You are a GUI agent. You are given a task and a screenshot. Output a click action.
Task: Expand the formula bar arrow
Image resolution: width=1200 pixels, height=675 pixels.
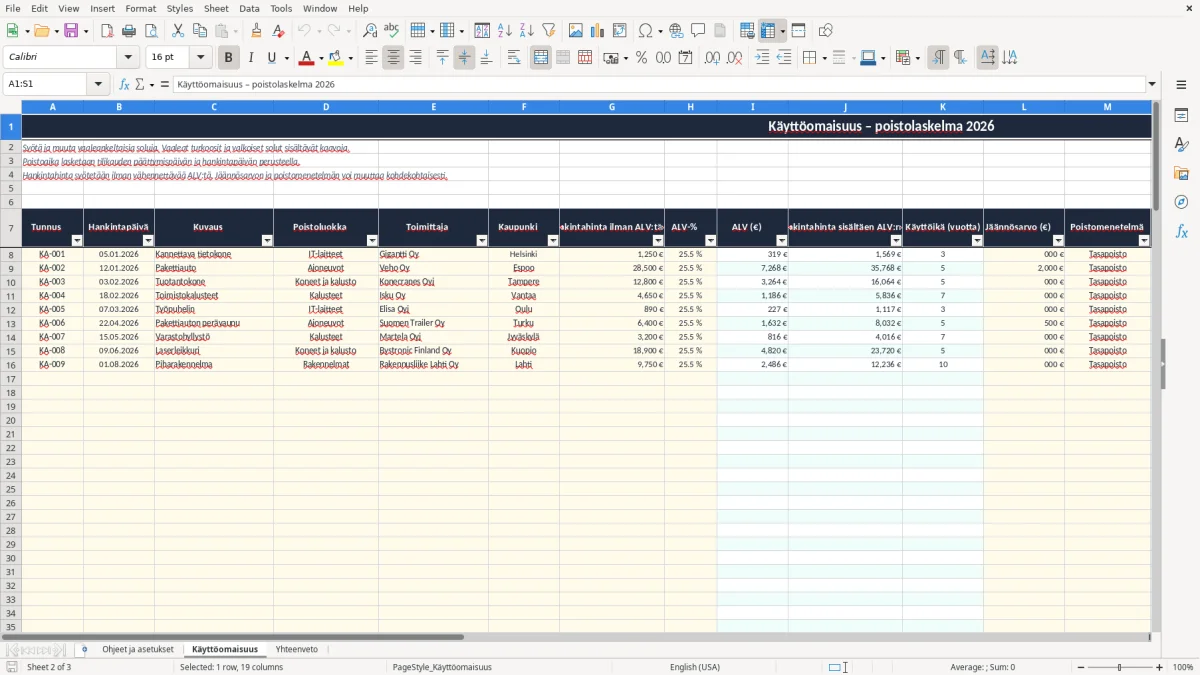pyautogui.click(x=1152, y=84)
